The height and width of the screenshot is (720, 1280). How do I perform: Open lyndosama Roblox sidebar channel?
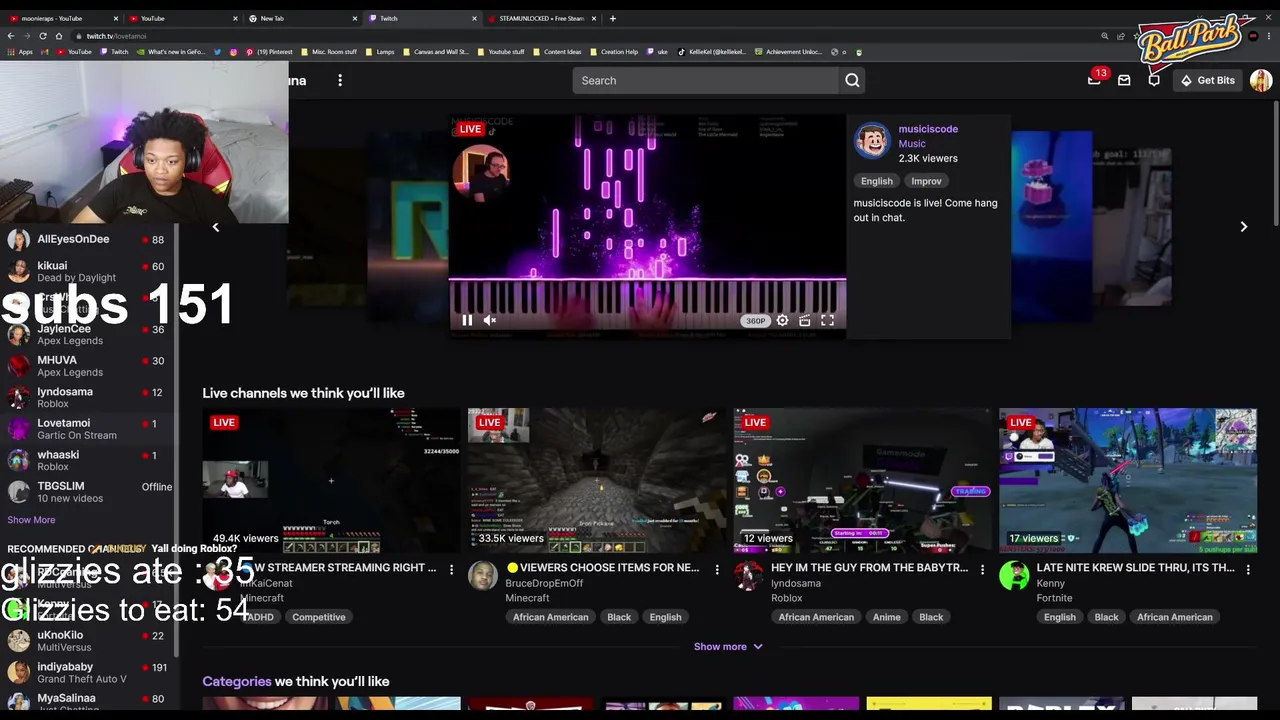click(x=89, y=398)
